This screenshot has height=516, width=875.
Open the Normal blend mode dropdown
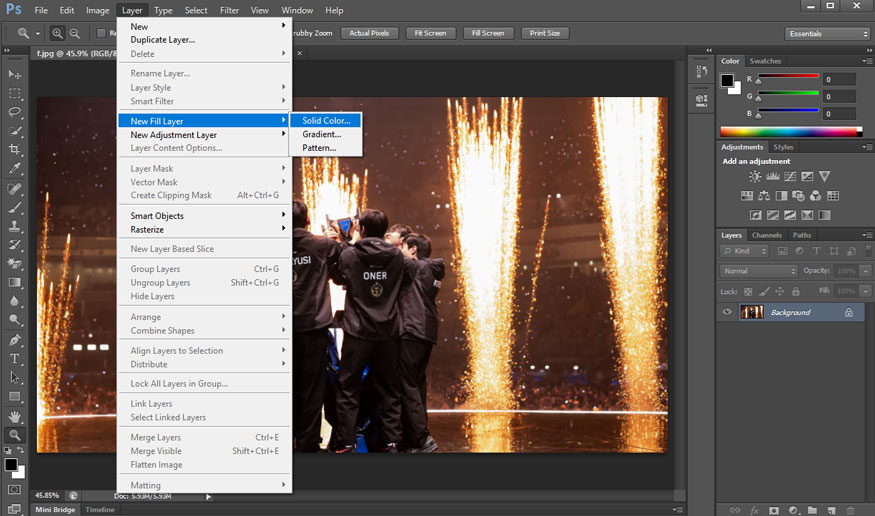tap(758, 271)
